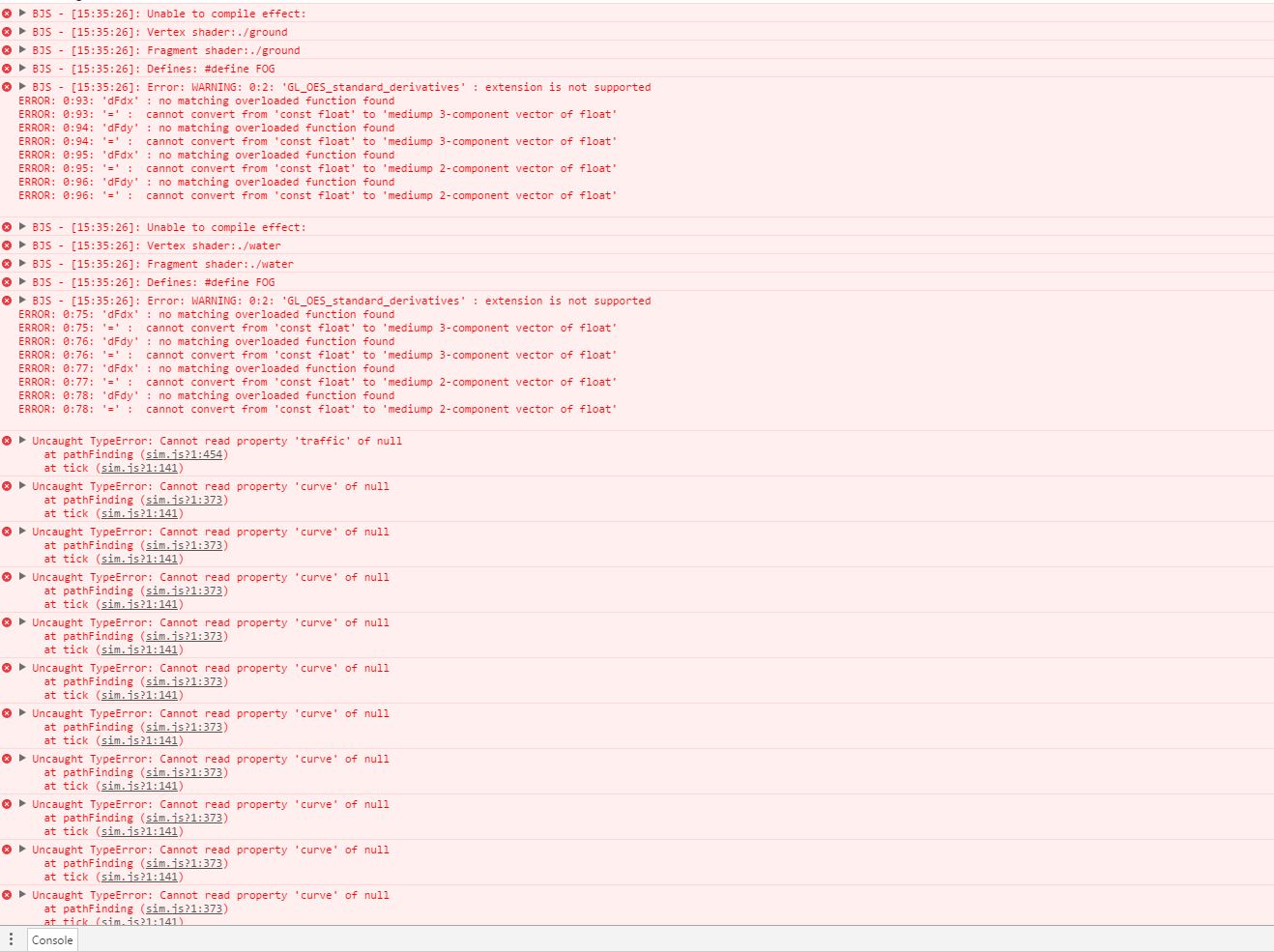The width and height of the screenshot is (1274, 952).
Task: Click the line "ERROR: 0:94: 'dFdy'"
Action: click(x=207, y=128)
